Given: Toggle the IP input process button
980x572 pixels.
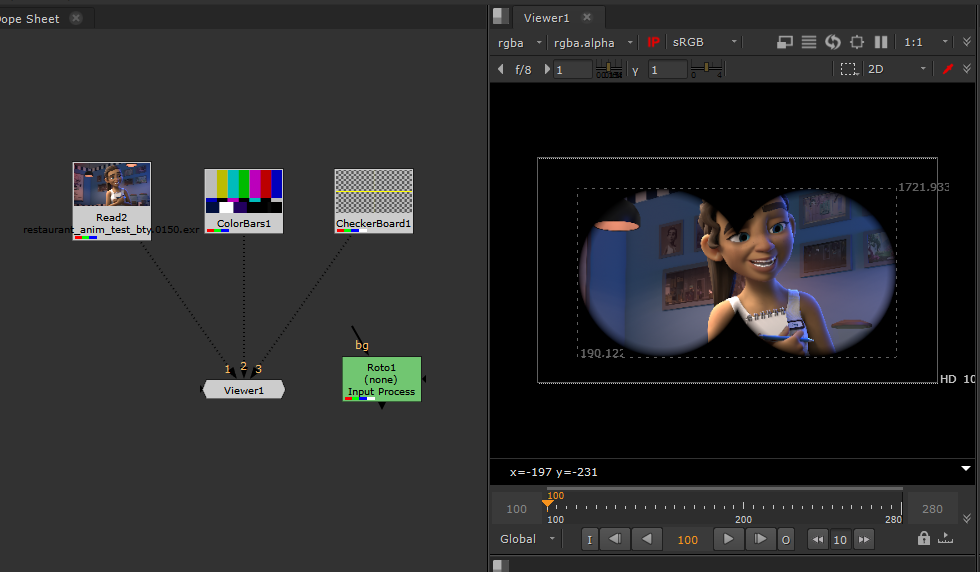Looking at the screenshot, I should point(653,42).
